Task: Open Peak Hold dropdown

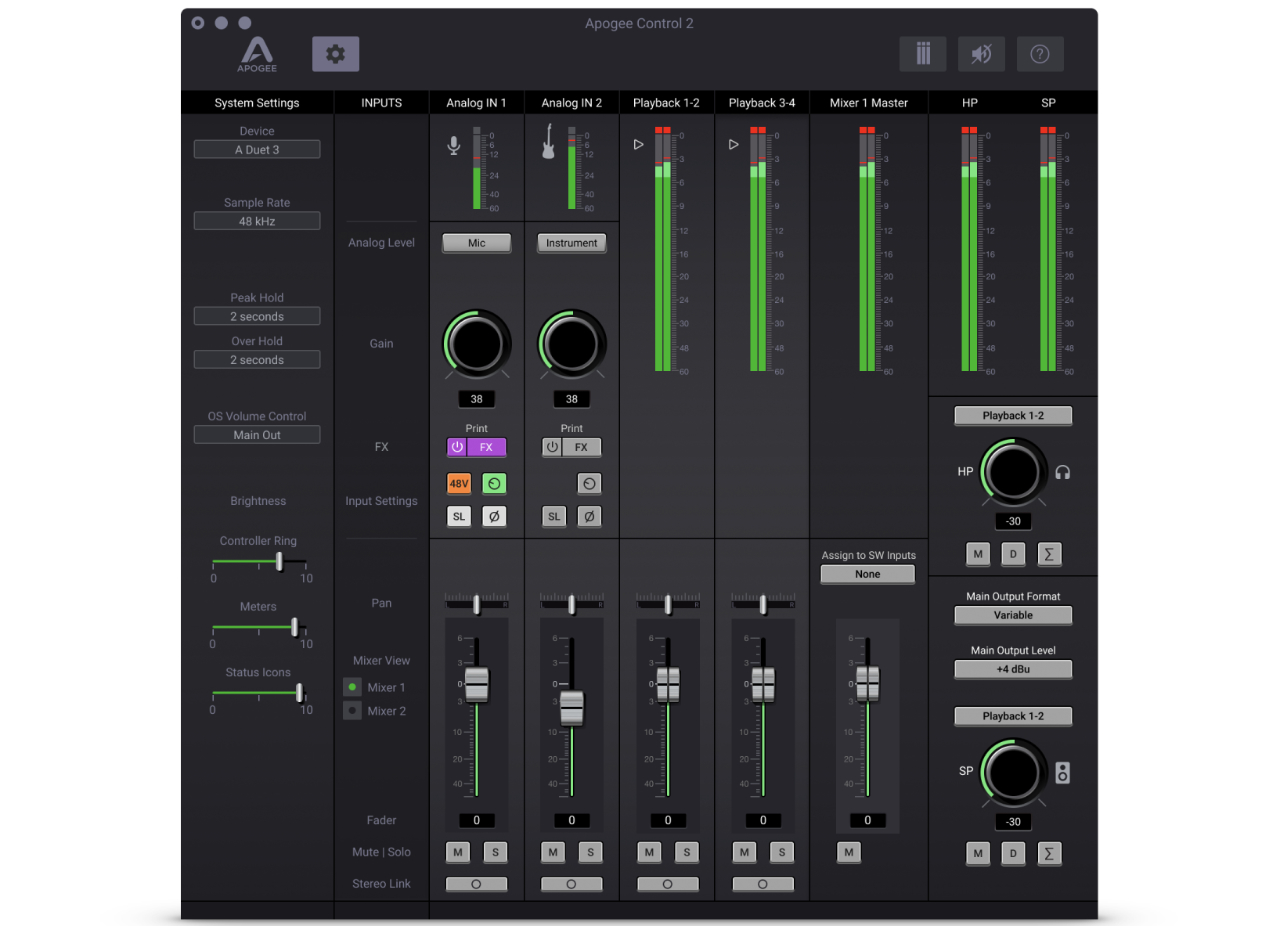Action: [257, 316]
